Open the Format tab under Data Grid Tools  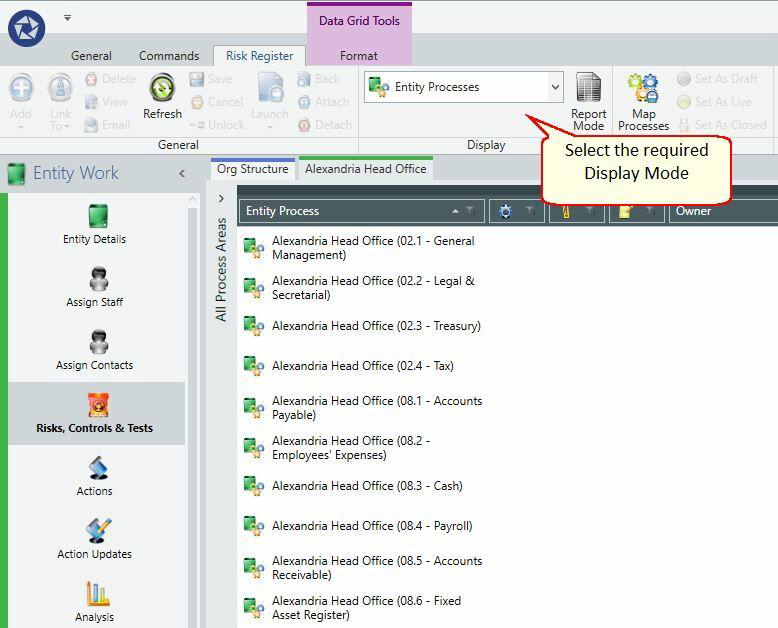pos(359,56)
